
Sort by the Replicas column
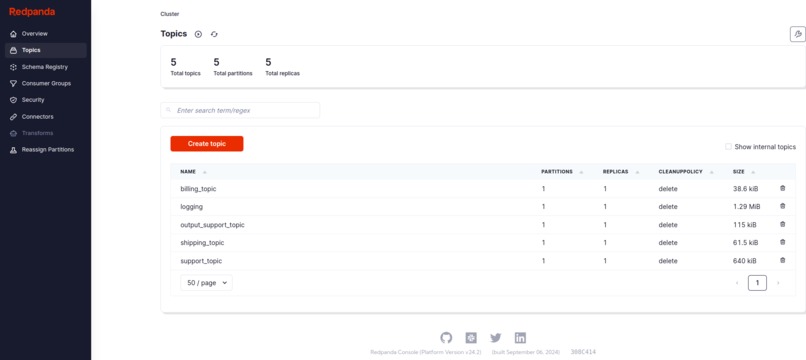point(620,172)
